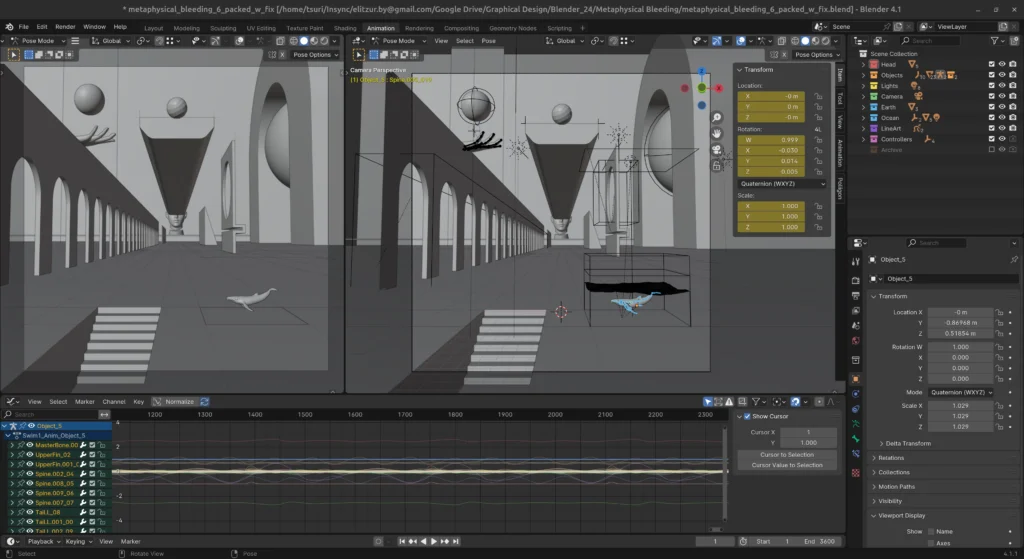Open the Texture properties tab icon
1024x559 pixels.
coord(856,472)
